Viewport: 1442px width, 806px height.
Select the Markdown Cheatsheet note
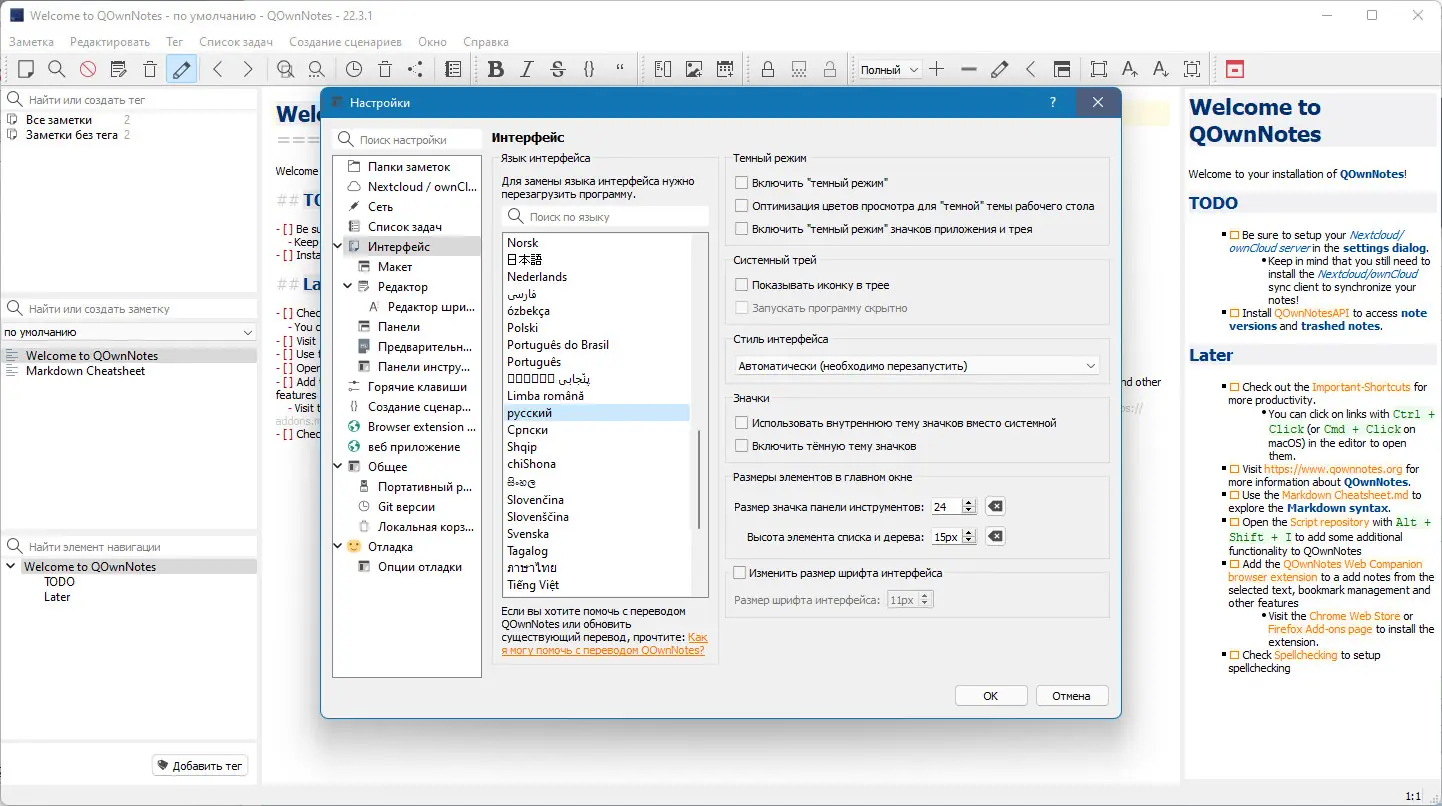coord(86,371)
